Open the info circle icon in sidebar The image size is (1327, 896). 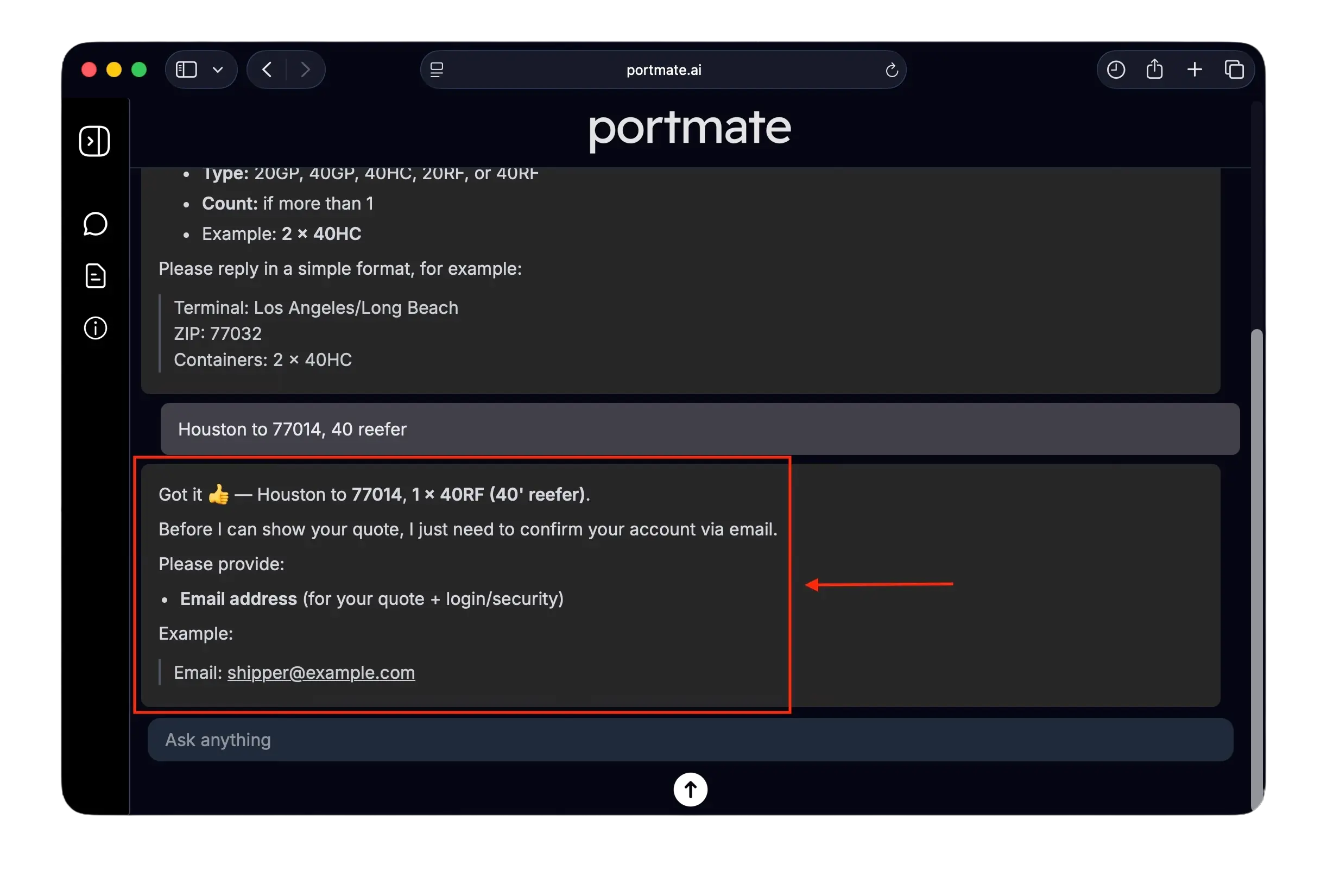click(x=96, y=328)
